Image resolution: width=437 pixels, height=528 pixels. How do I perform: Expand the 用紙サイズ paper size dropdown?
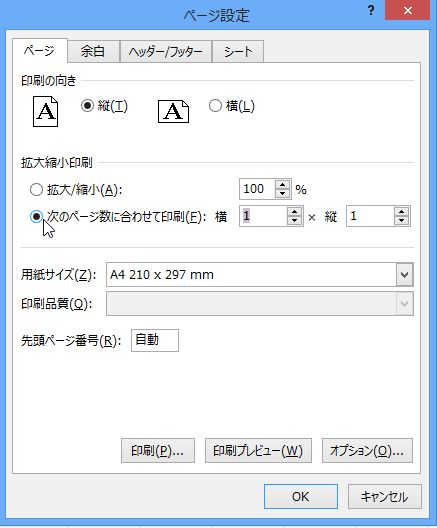tap(405, 275)
